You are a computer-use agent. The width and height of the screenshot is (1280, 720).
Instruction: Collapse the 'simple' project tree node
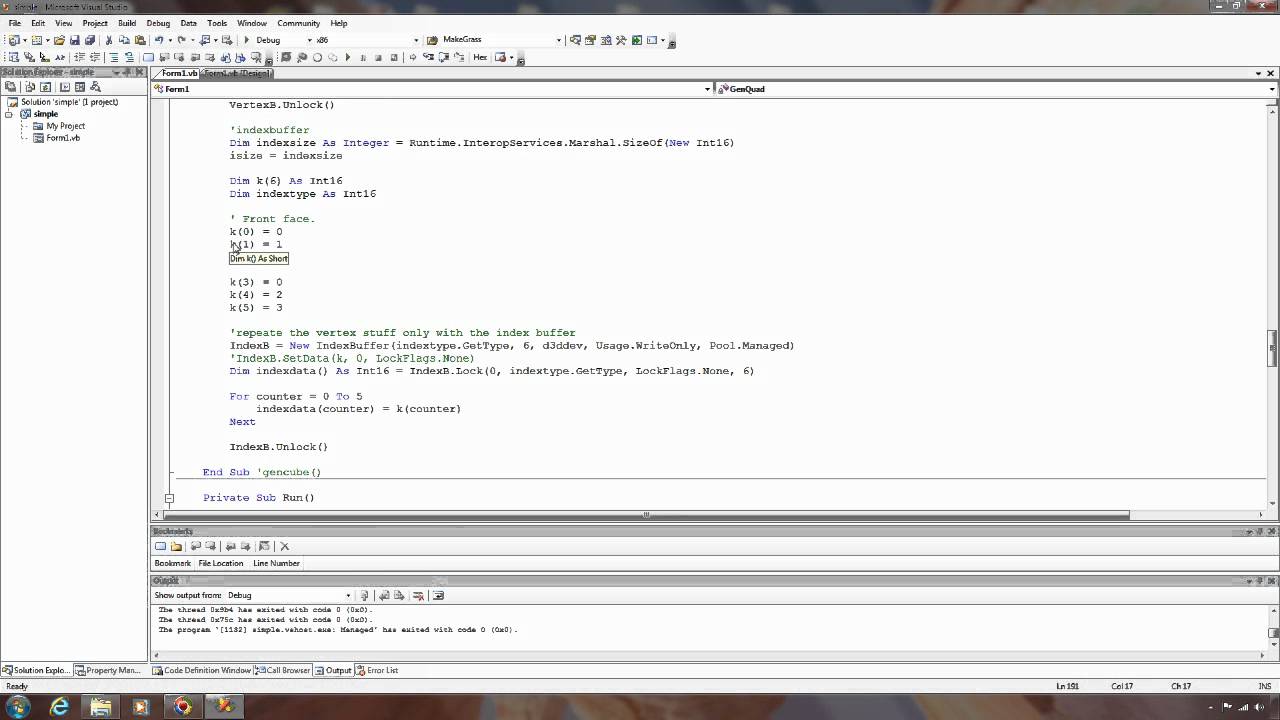[9, 114]
